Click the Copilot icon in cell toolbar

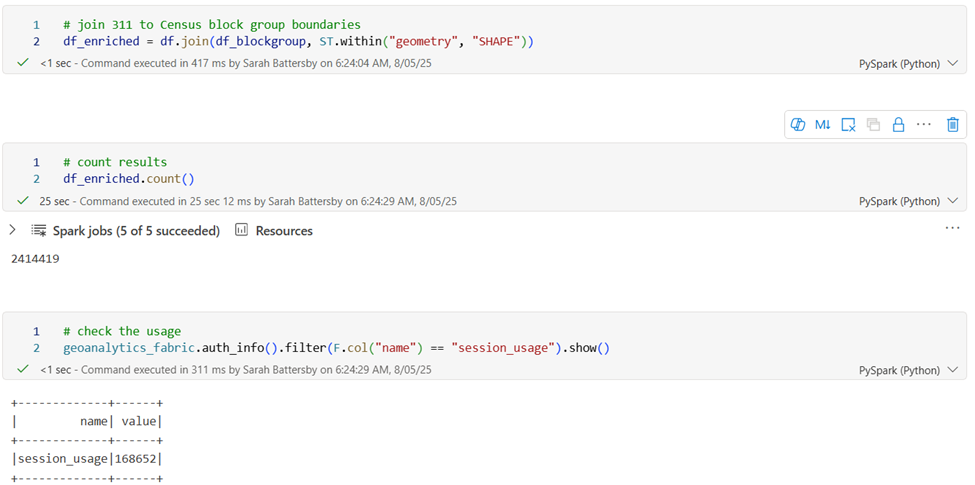[798, 124]
